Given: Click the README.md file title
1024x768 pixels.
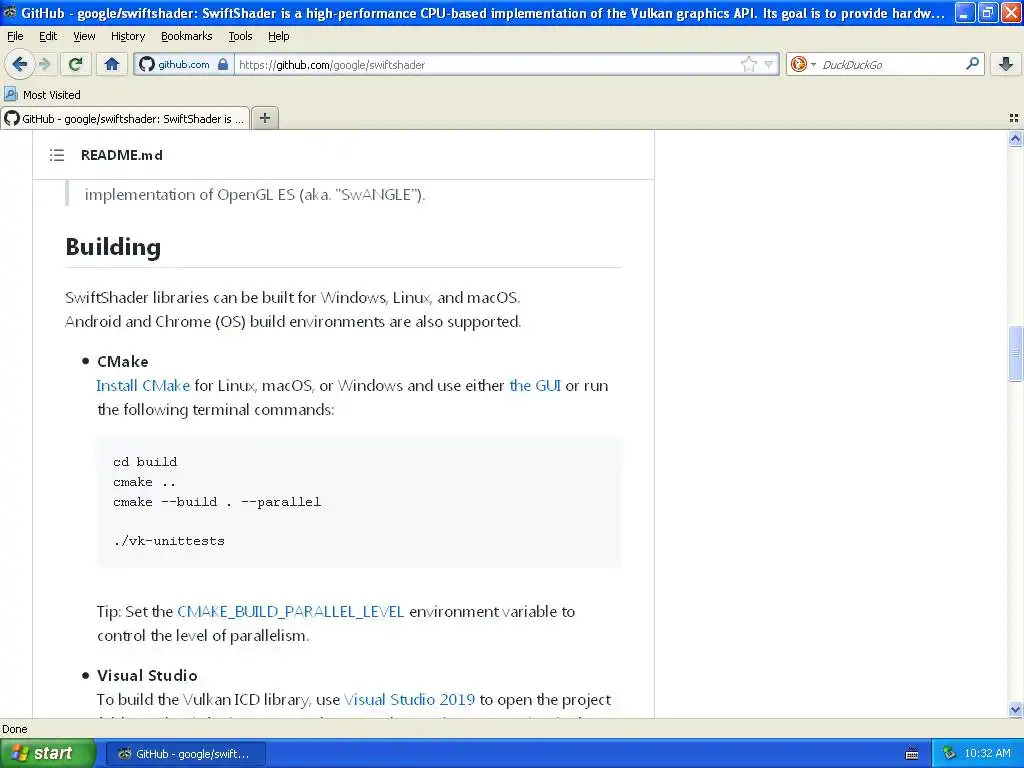Looking at the screenshot, I should point(121,155).
